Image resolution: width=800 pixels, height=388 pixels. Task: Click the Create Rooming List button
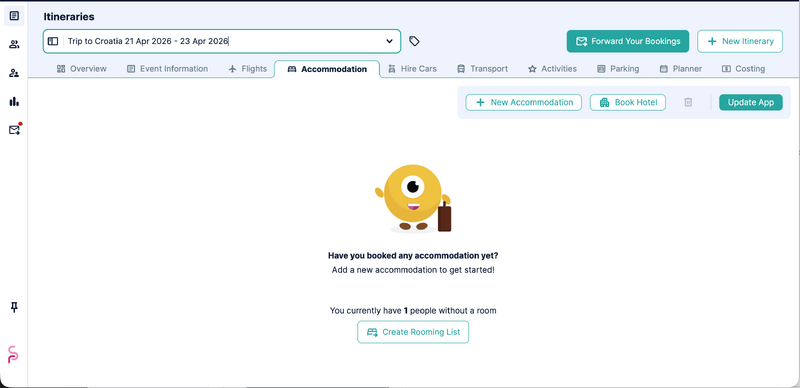tap(413, 332)
